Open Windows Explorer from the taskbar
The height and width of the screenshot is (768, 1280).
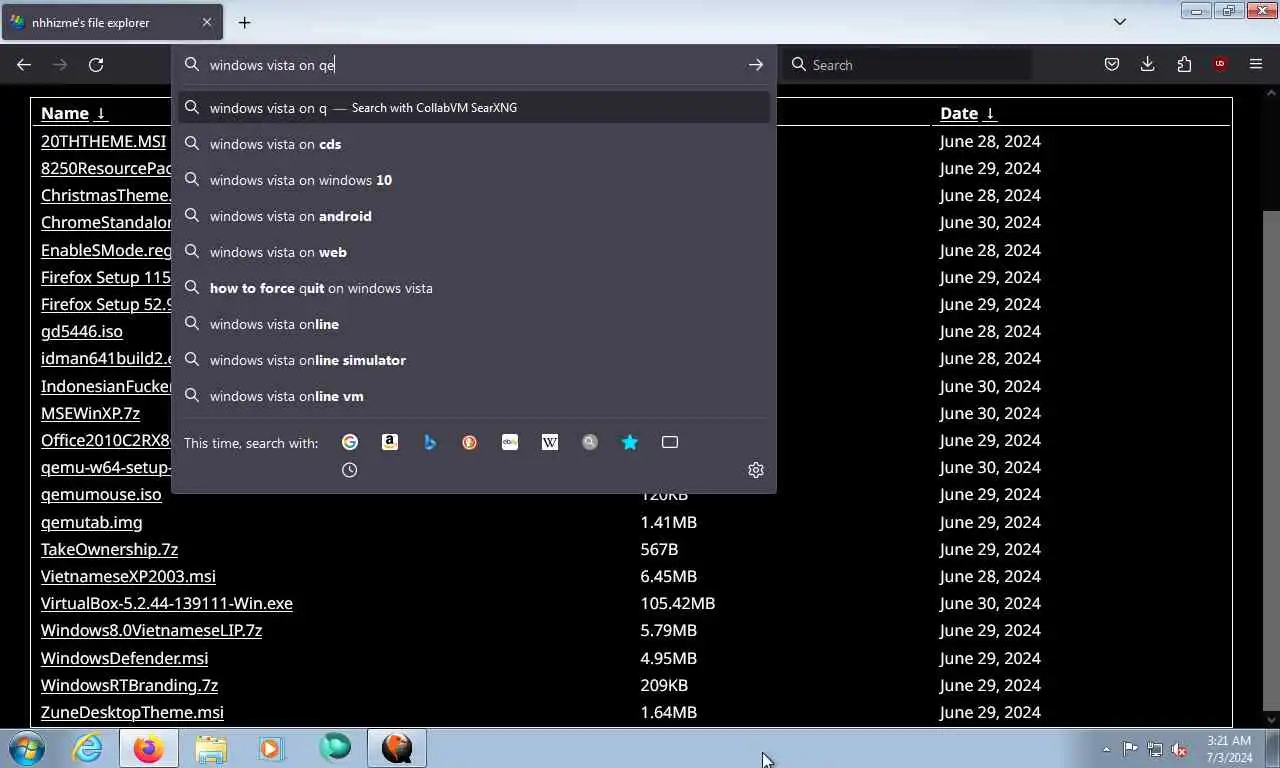[x=211, y=748]
